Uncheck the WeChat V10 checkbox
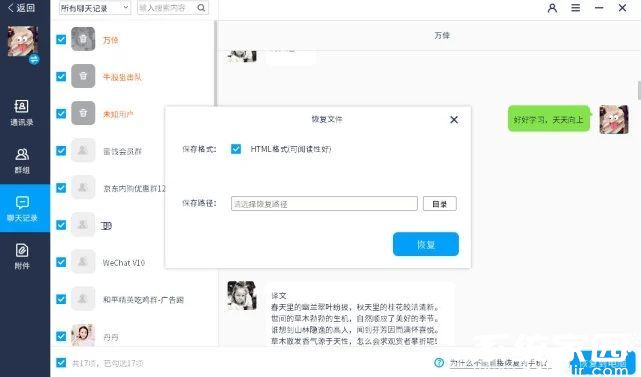641x377 pixels. [61, 262]
